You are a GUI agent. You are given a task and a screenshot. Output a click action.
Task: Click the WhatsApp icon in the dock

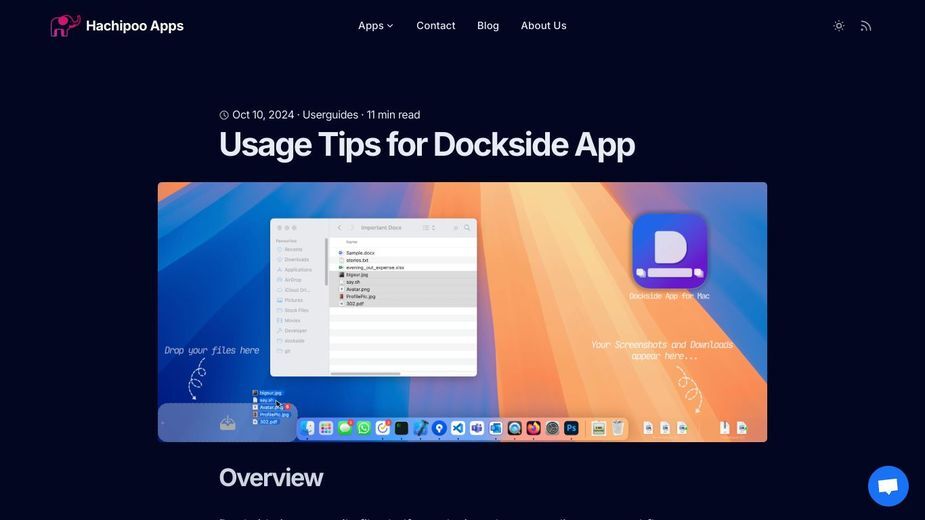pos(363,428)
